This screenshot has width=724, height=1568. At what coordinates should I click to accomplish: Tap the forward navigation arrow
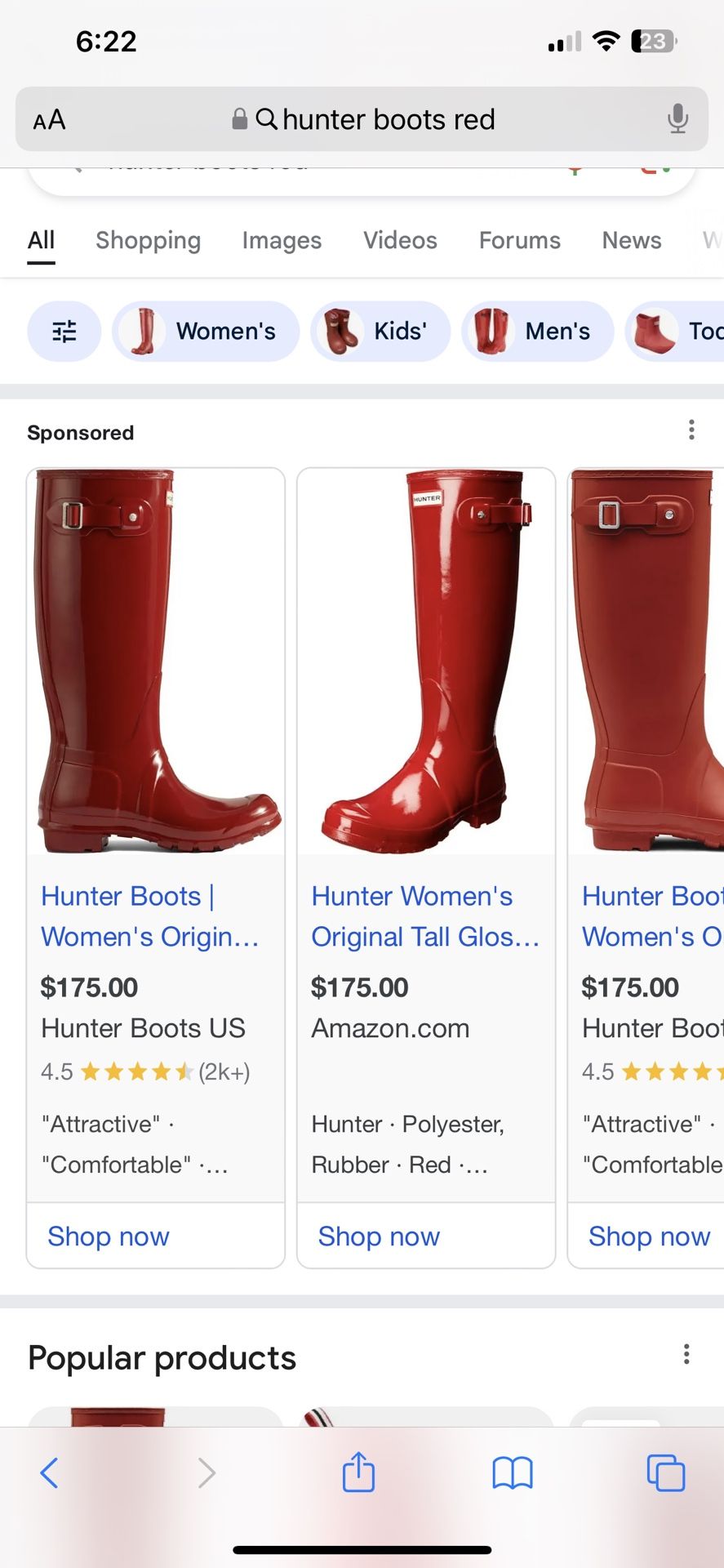[x=205, y=1473]
